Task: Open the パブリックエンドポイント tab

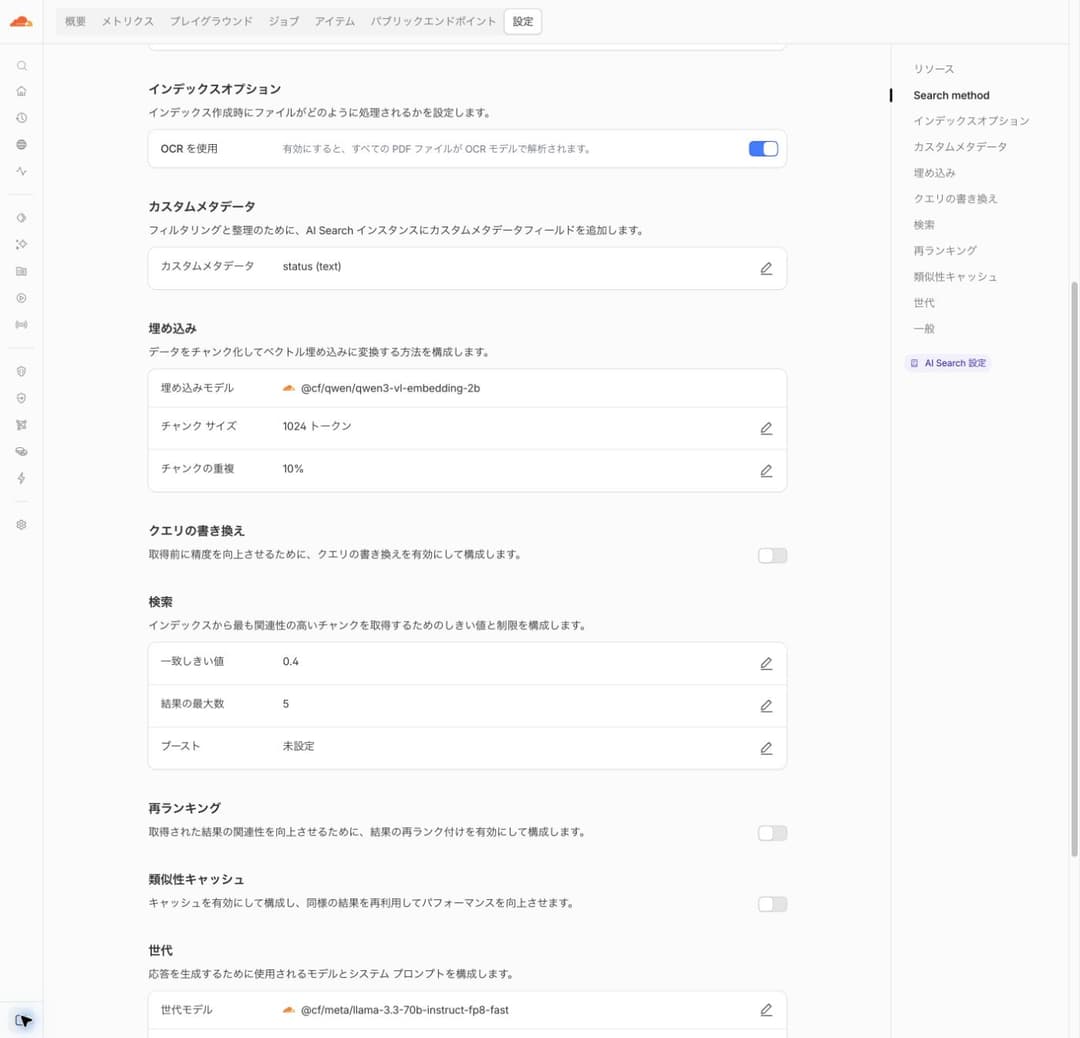Action: tap(433, 21)
